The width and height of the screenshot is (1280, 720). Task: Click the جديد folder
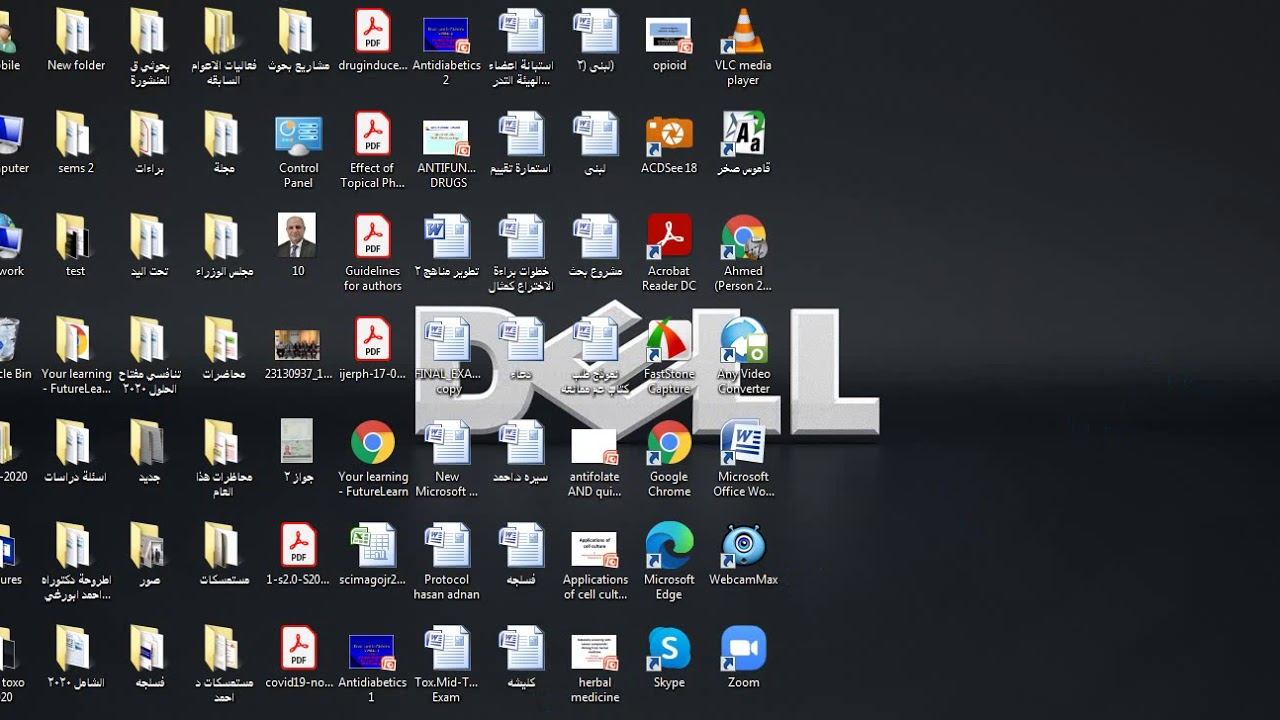tap(150, 452)
